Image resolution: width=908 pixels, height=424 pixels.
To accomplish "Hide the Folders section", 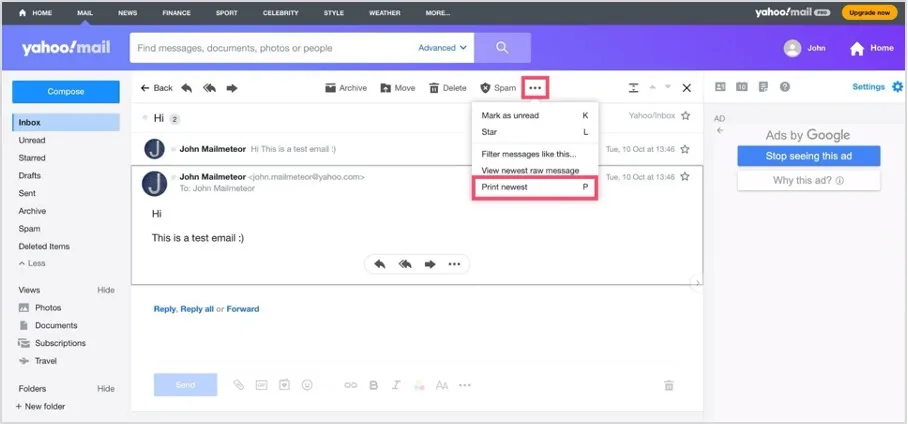I will (x=106, y=389).
